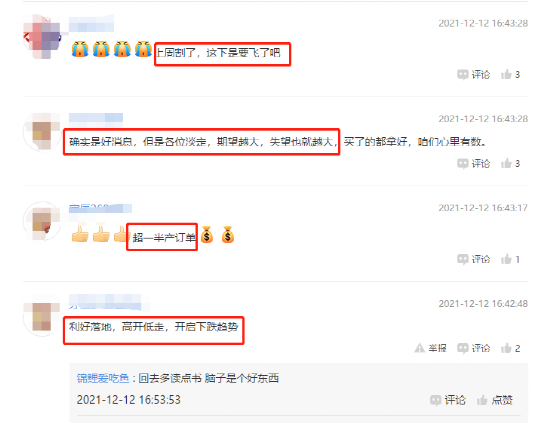Click 点赞 thumbs-up icon on nested reply
The height and width of the screenshot is (424, 553).
click(482, 400)
